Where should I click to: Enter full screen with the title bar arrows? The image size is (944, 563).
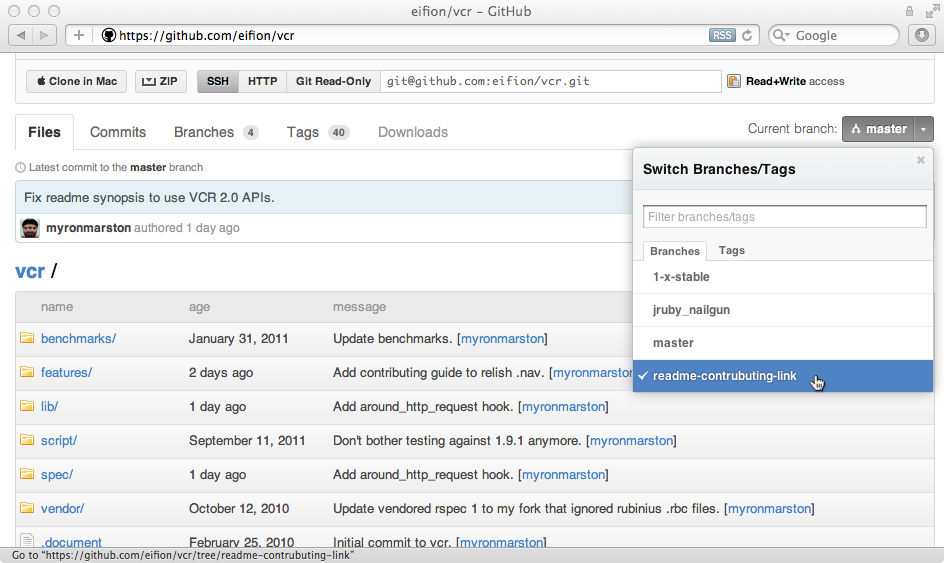coord(932,11)
